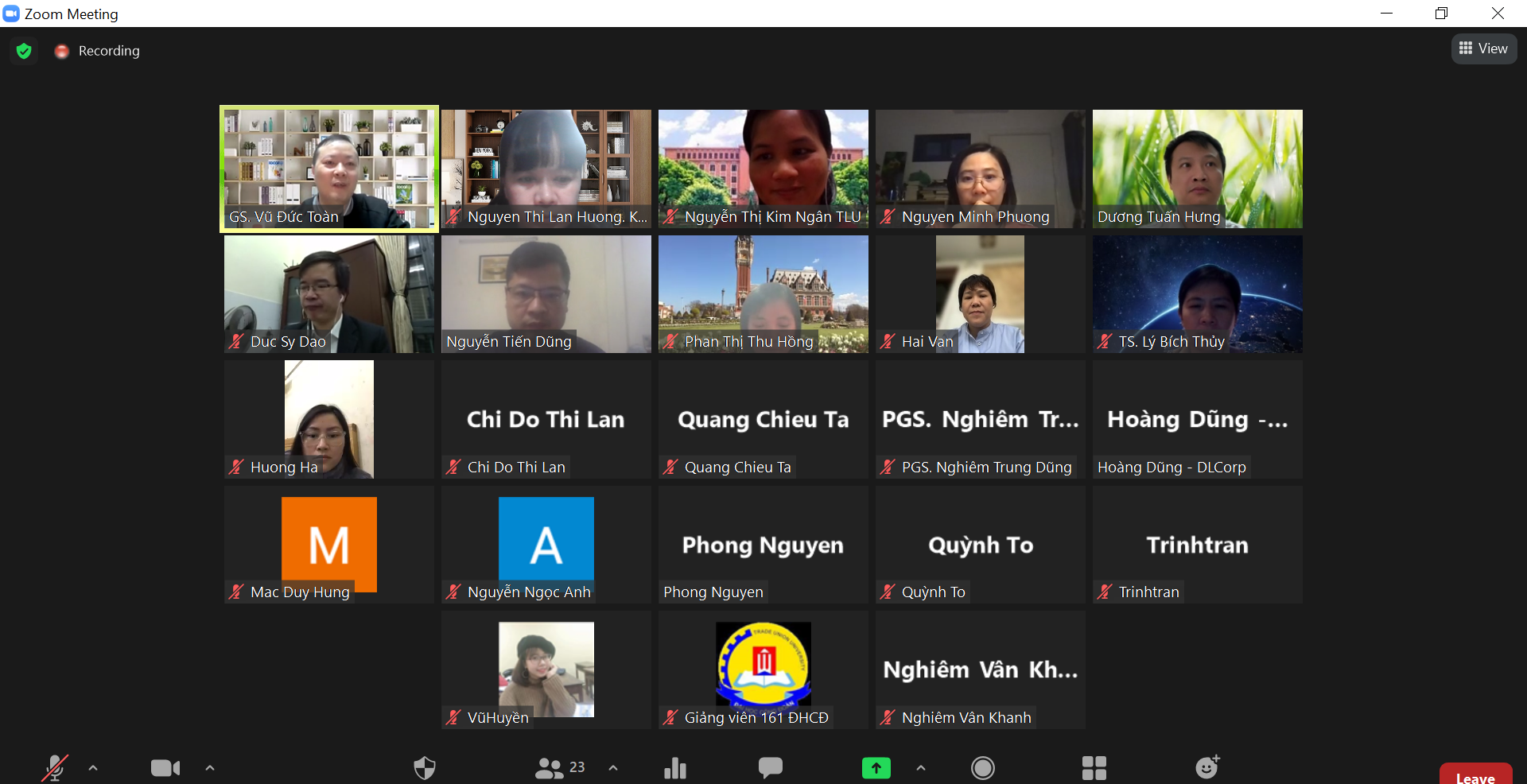Open the Polls bar chart icon

tap(675, 767)
